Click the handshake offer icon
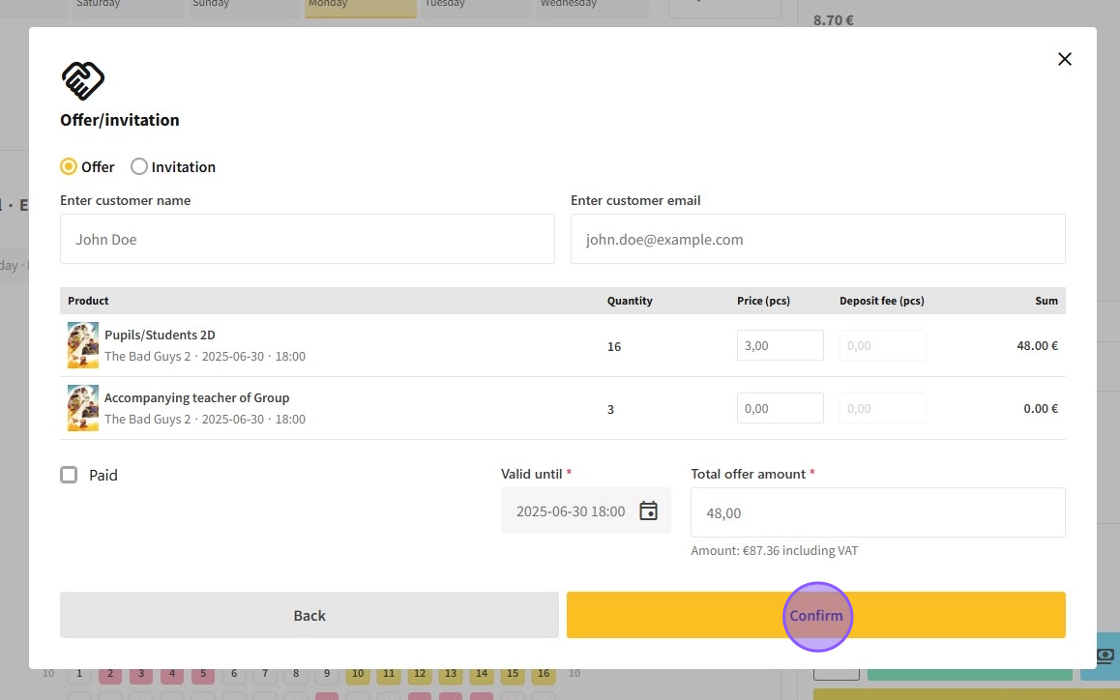Viewport: 1120px width, 700px height. [83, 80]
